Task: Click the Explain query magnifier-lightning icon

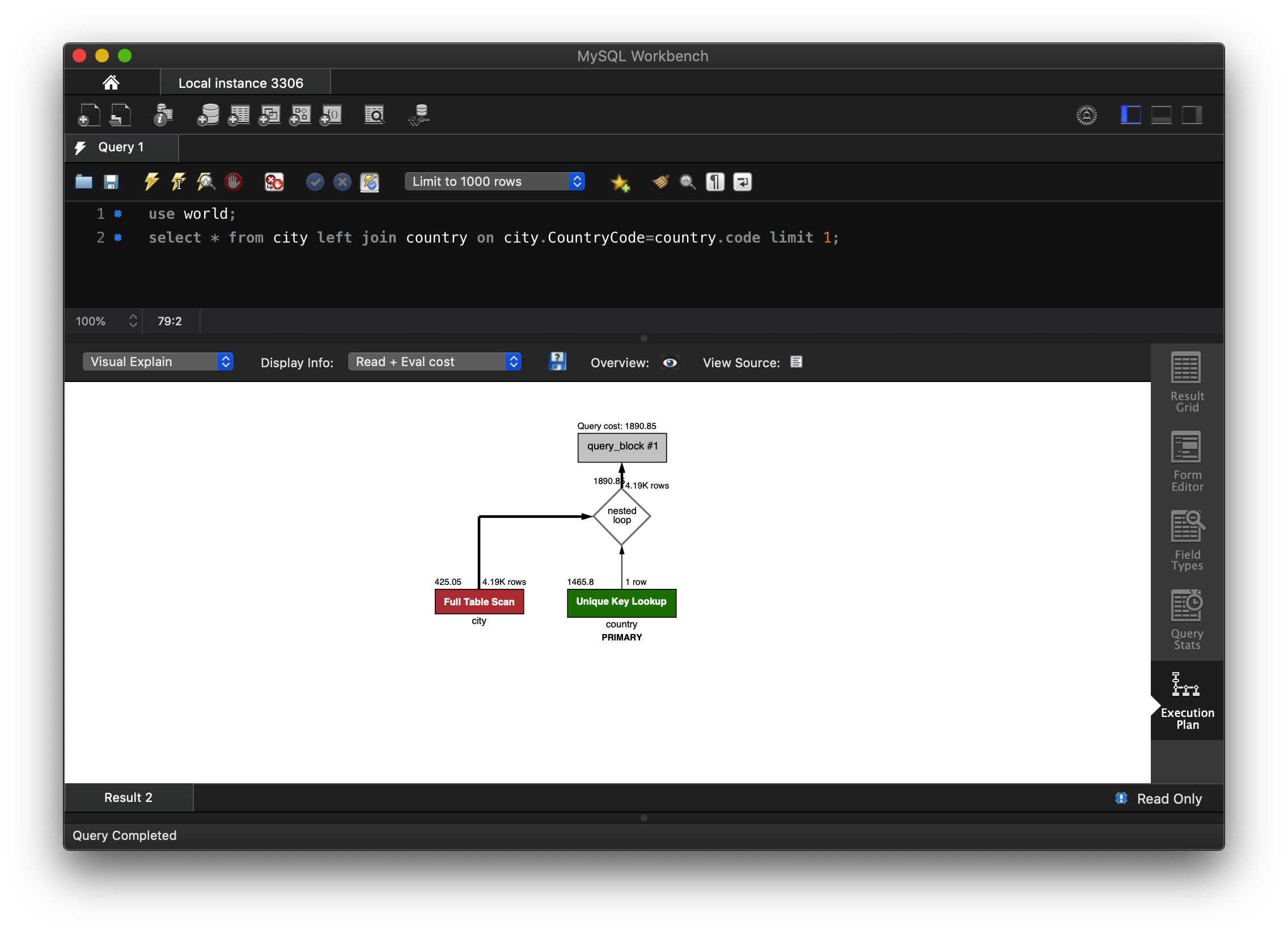Action: (206, 182)
